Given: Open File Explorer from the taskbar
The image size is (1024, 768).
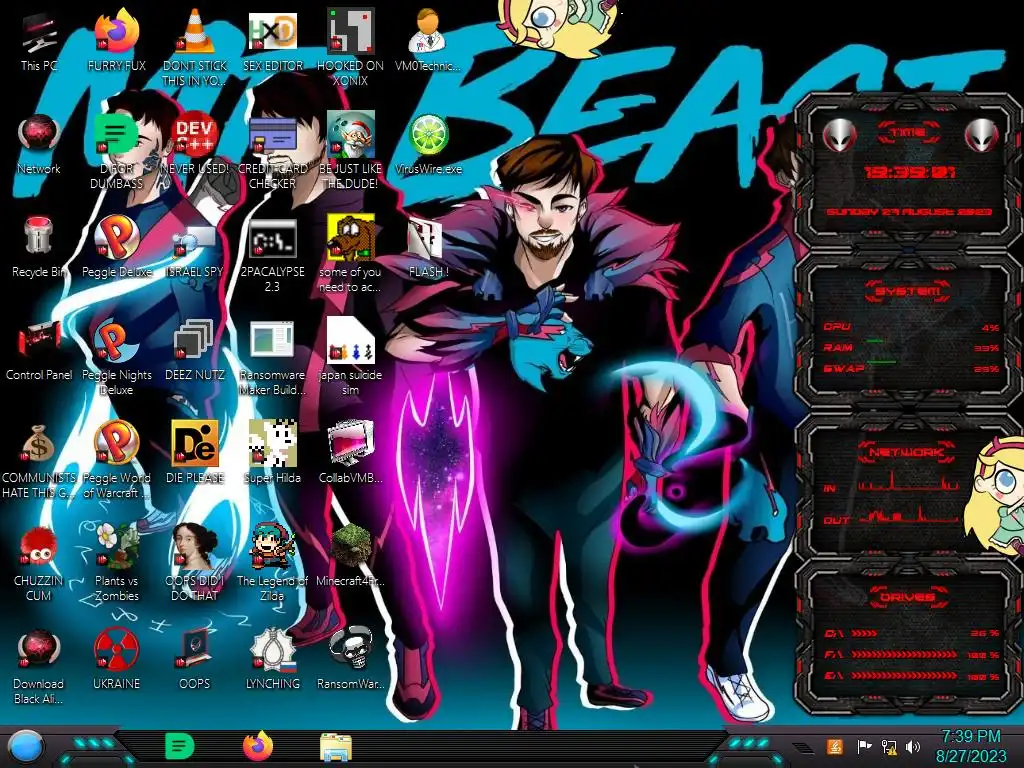Looking at the screenshot, I should pos(336,747).
